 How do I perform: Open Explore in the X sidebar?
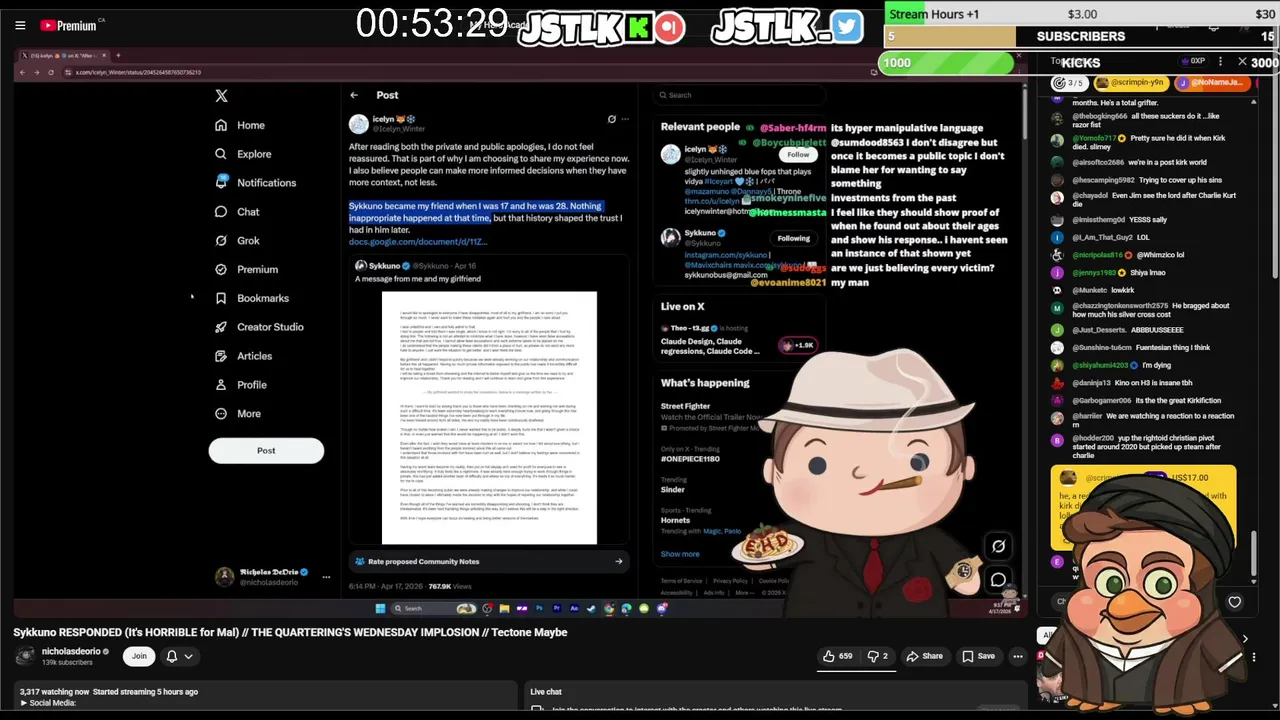point(243,154)
